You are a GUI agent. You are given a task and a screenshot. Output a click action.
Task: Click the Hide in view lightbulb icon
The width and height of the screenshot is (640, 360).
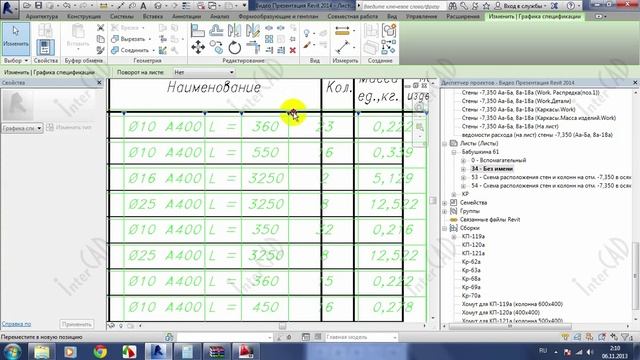(x=307, y=33)
